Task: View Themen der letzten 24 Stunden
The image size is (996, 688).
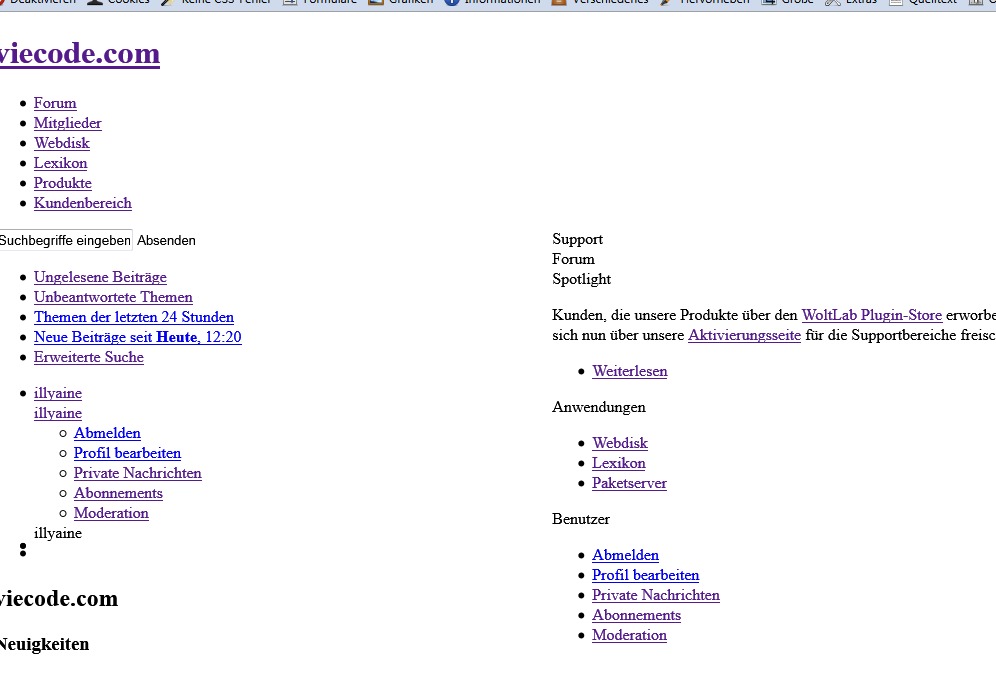Action: pos(133,317)
